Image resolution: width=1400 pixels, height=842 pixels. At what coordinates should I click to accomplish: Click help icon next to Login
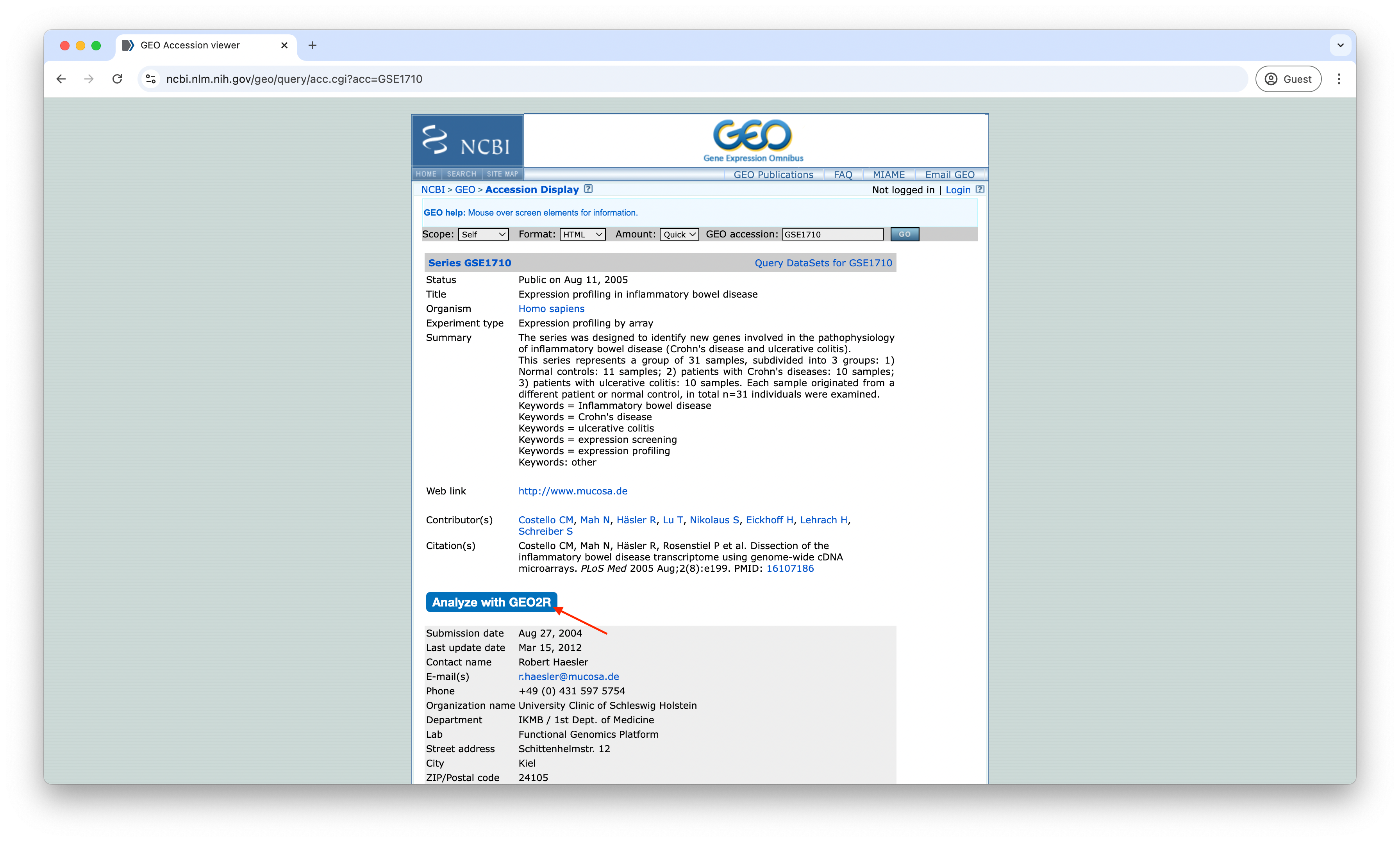(979, 189)
